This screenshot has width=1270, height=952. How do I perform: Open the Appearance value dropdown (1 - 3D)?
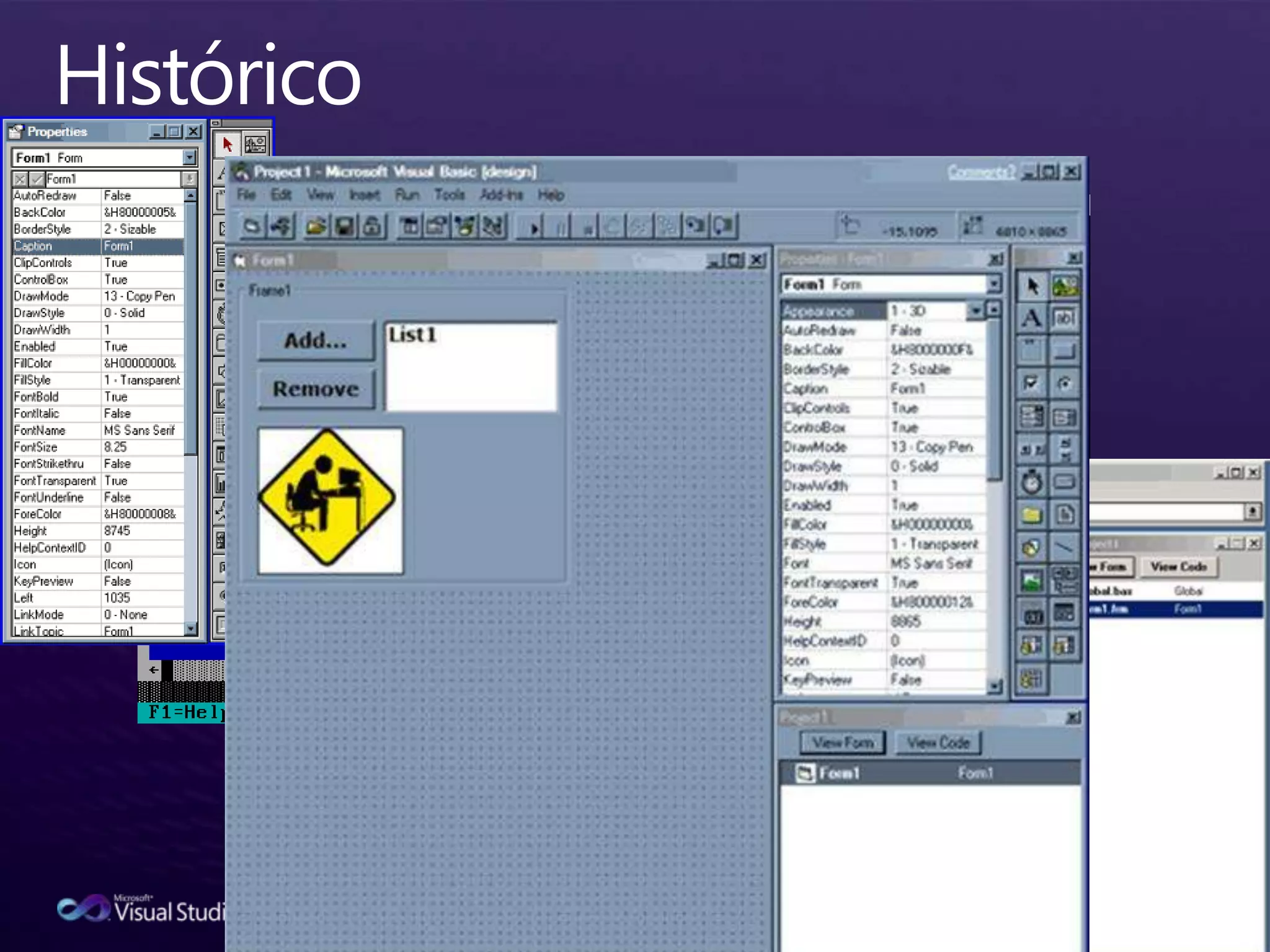coord(975,310)
